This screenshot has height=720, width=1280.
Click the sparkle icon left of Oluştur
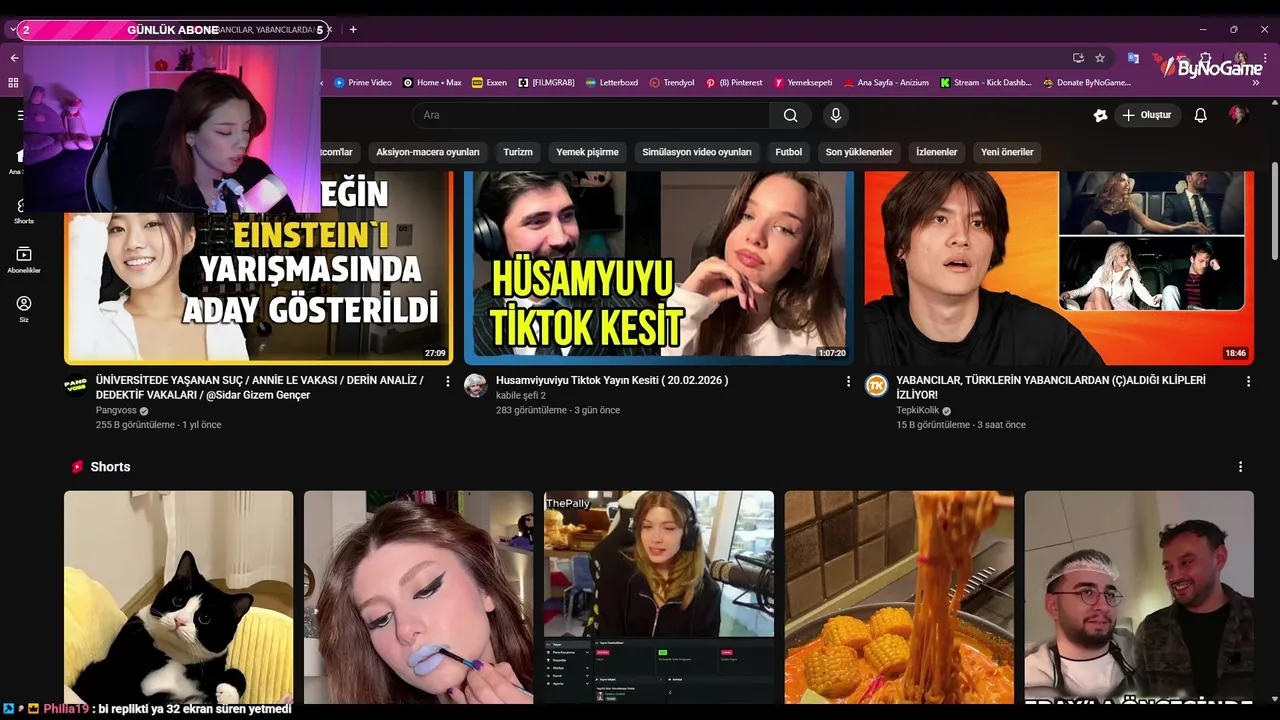tap(1101, 115)
